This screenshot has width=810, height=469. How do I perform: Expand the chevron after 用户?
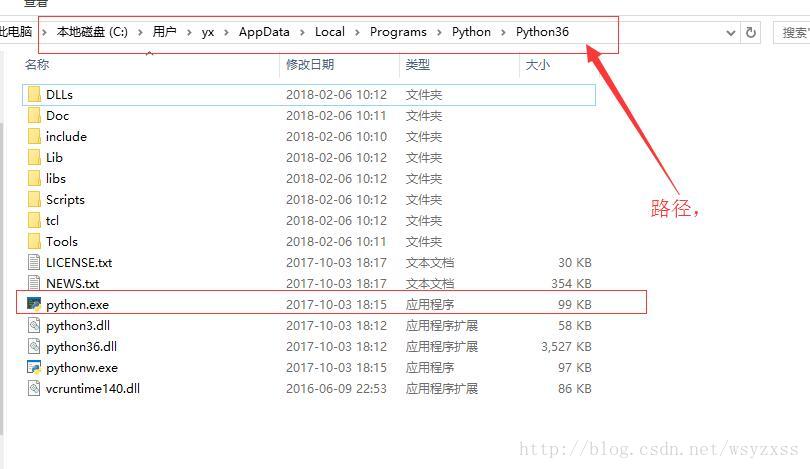[189, 33]
